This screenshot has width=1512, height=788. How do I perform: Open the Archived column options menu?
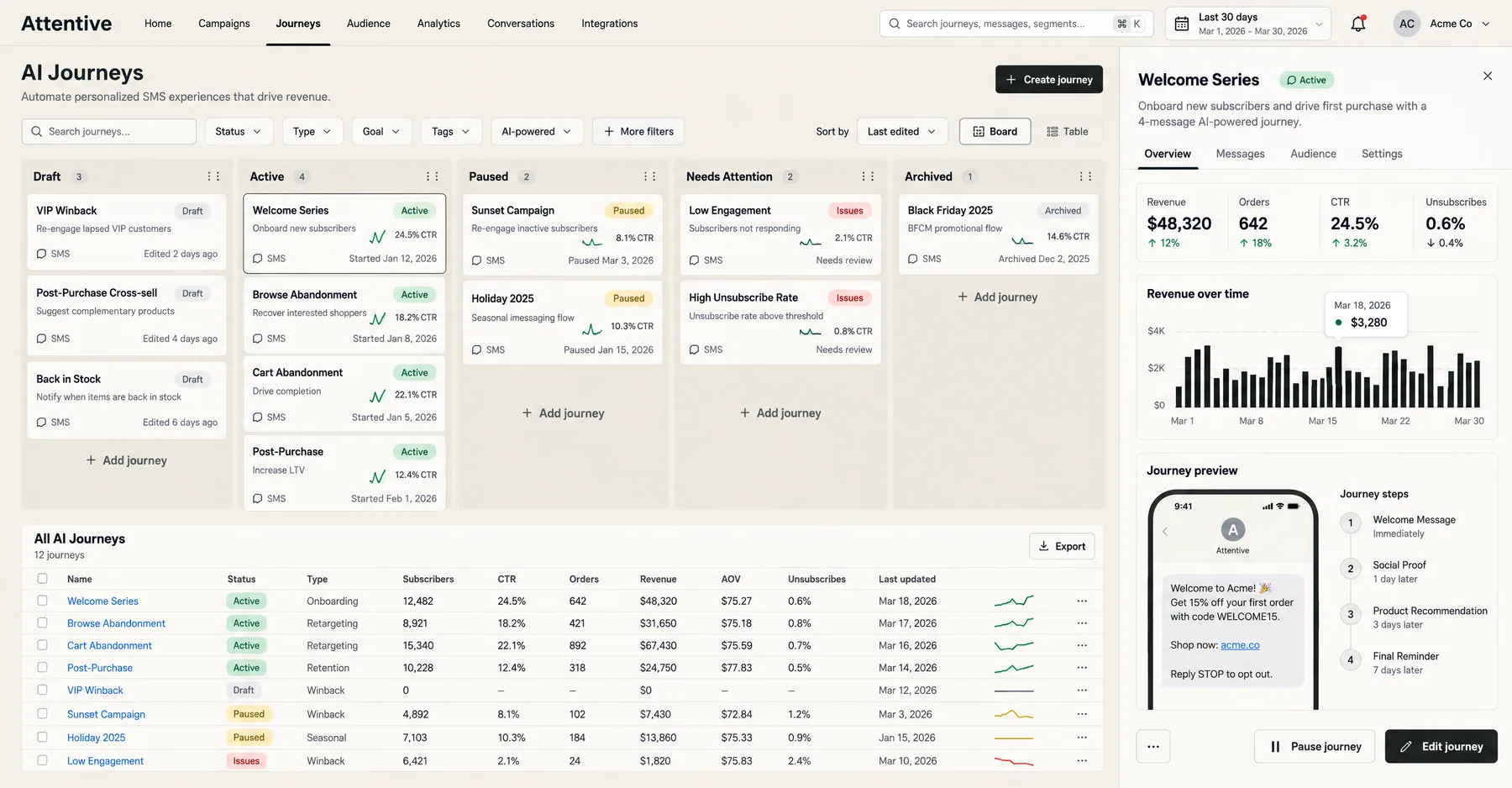[1085, 176]
